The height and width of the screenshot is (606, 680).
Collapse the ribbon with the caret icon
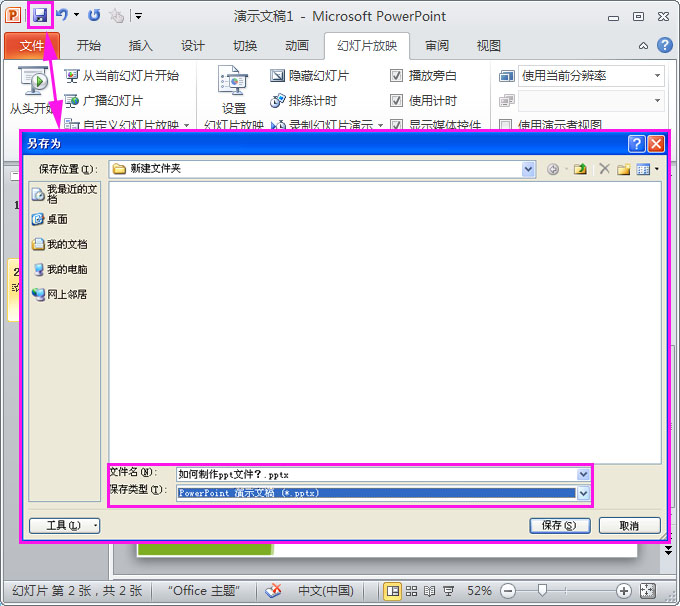tap(644, 46)
